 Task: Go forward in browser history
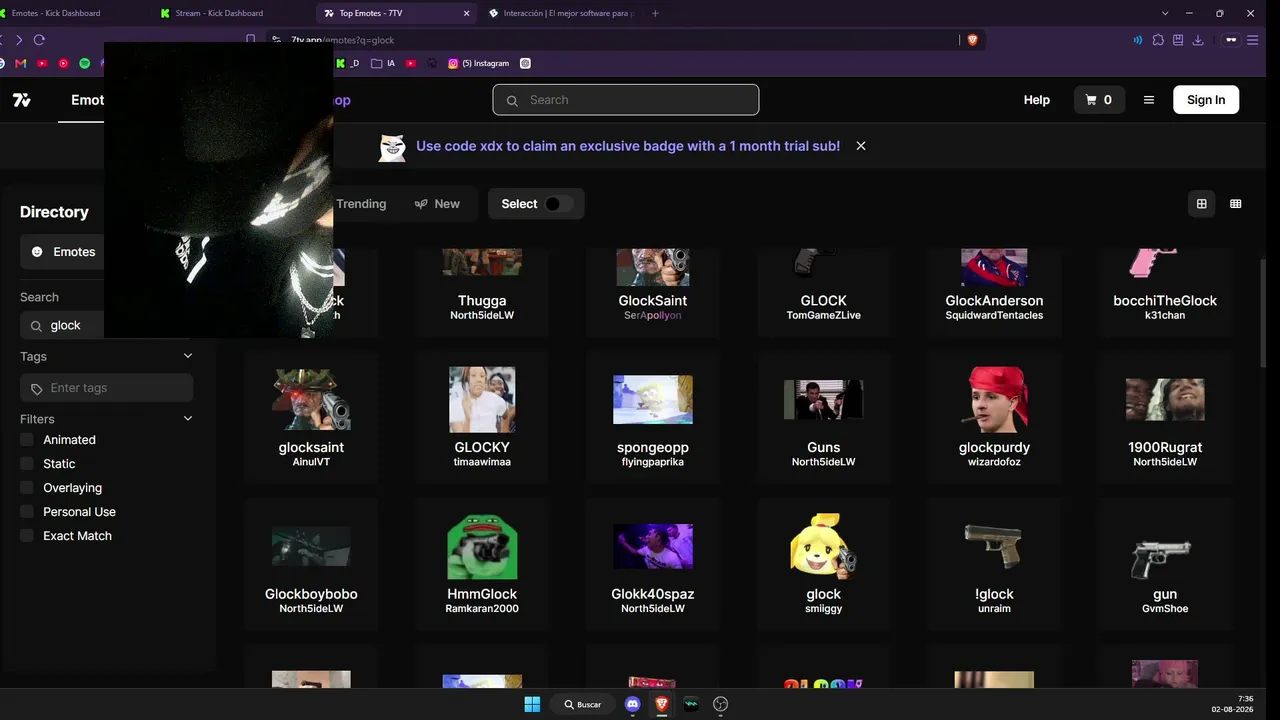(x=18, y=40)
